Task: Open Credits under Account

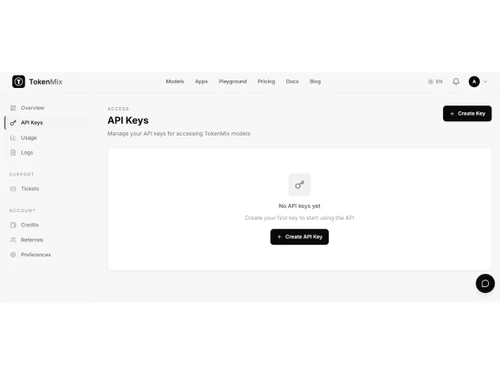Action: (x=30, y=225)
